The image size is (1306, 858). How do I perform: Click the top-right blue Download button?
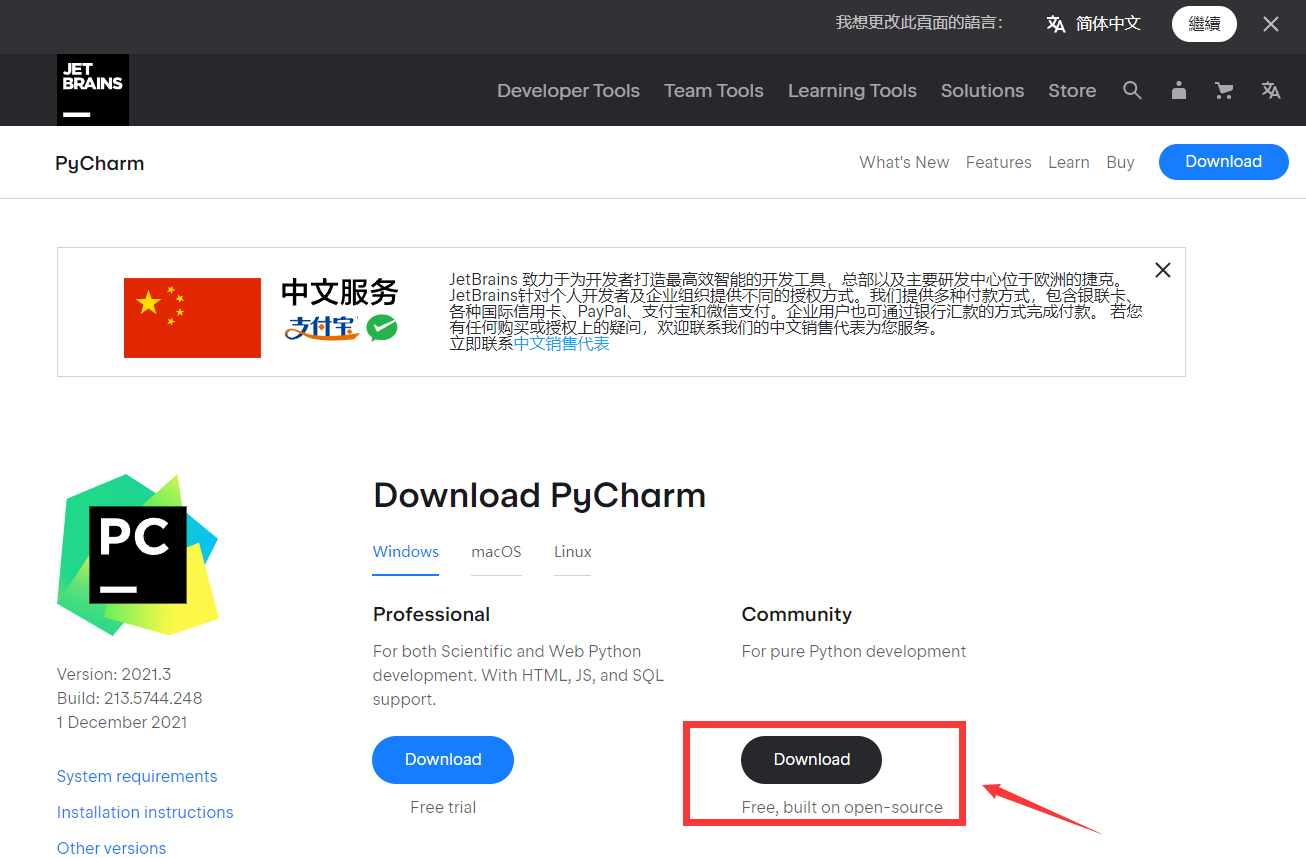point(1224,162)
